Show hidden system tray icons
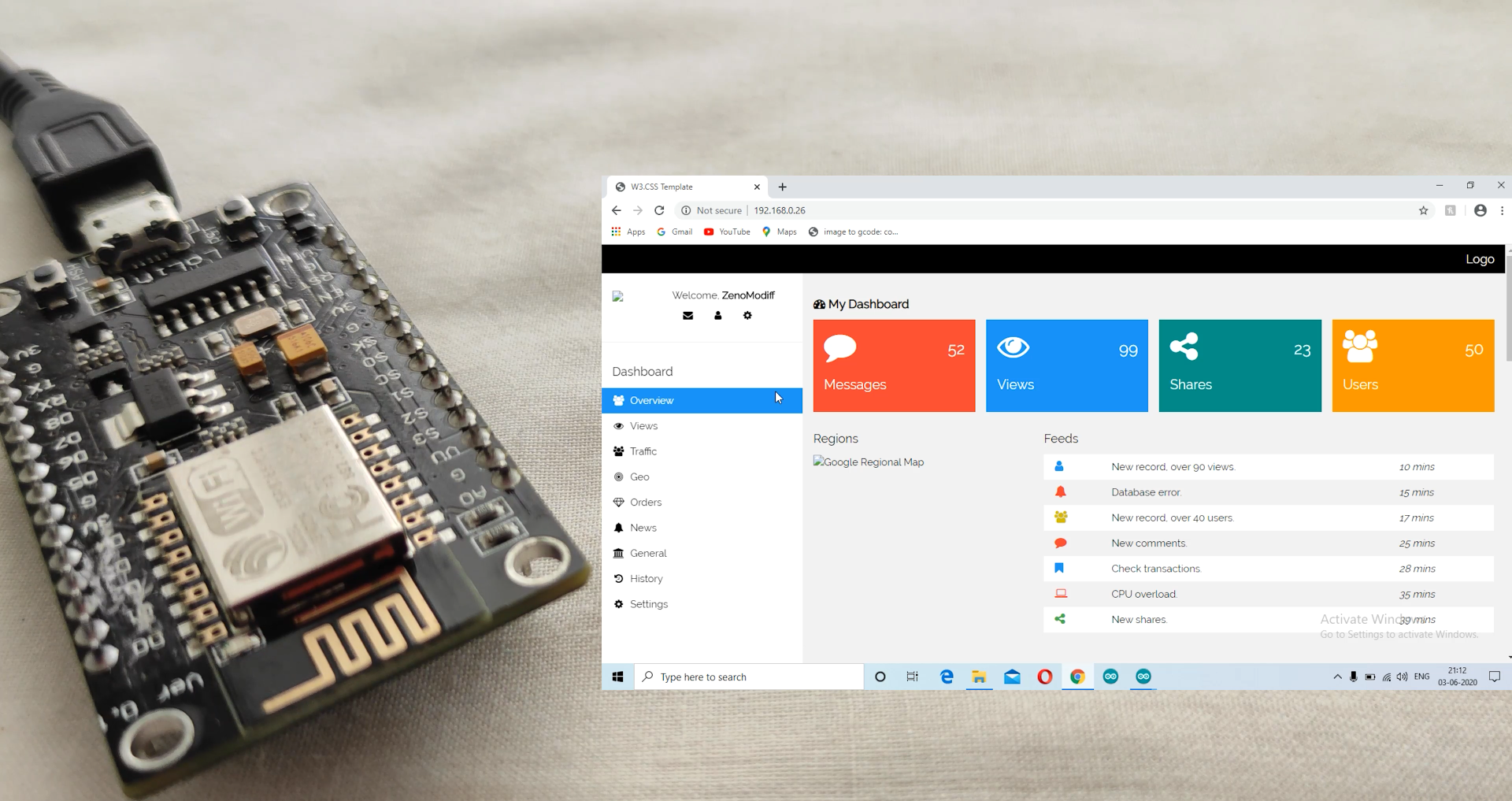This screenshot has height=801, width=1512. (x=1337, y=677)
